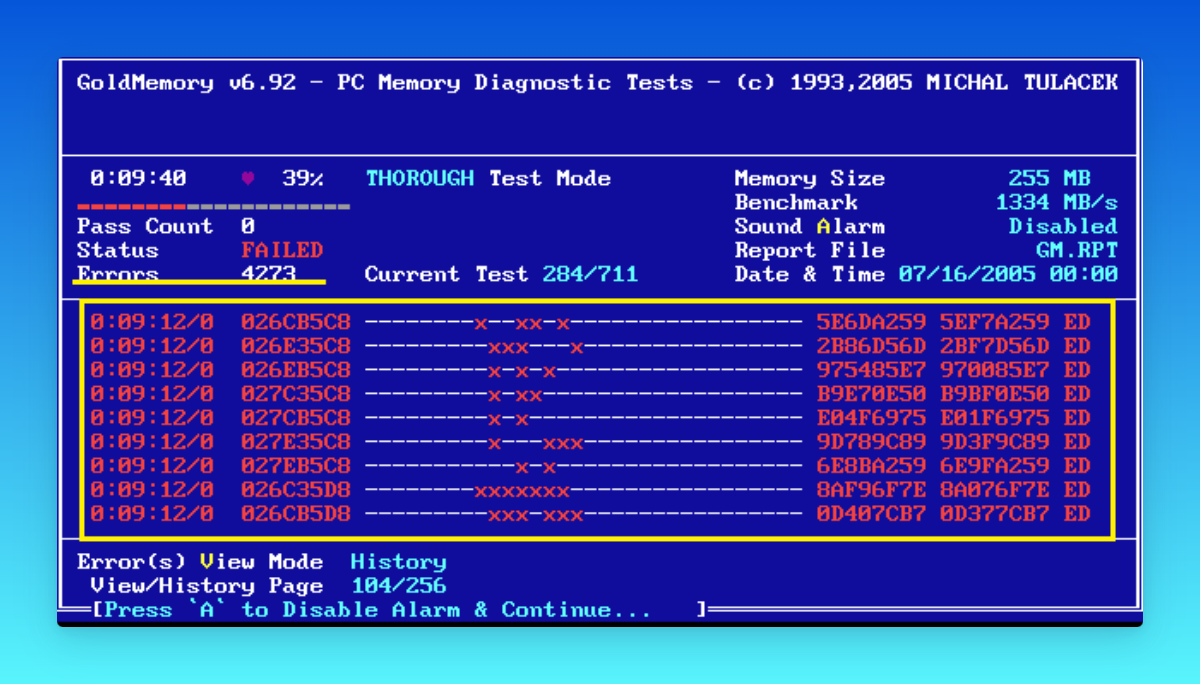Screen dimensions: 1200x684
Task: Click the heart icon beside 39%
Action: (x=248, y=179)
